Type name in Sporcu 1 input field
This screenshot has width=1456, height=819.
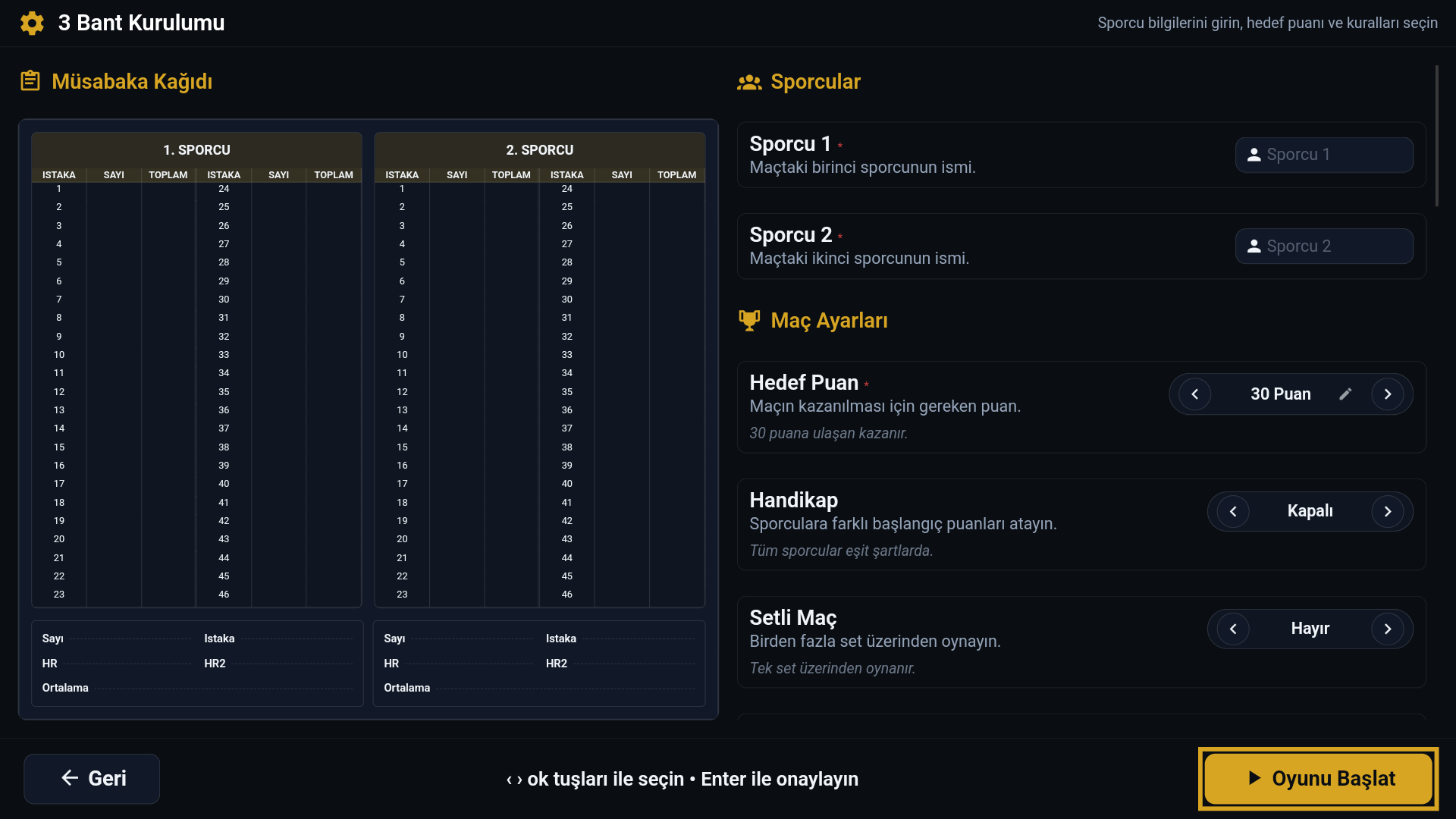[x=1335, y=155]
